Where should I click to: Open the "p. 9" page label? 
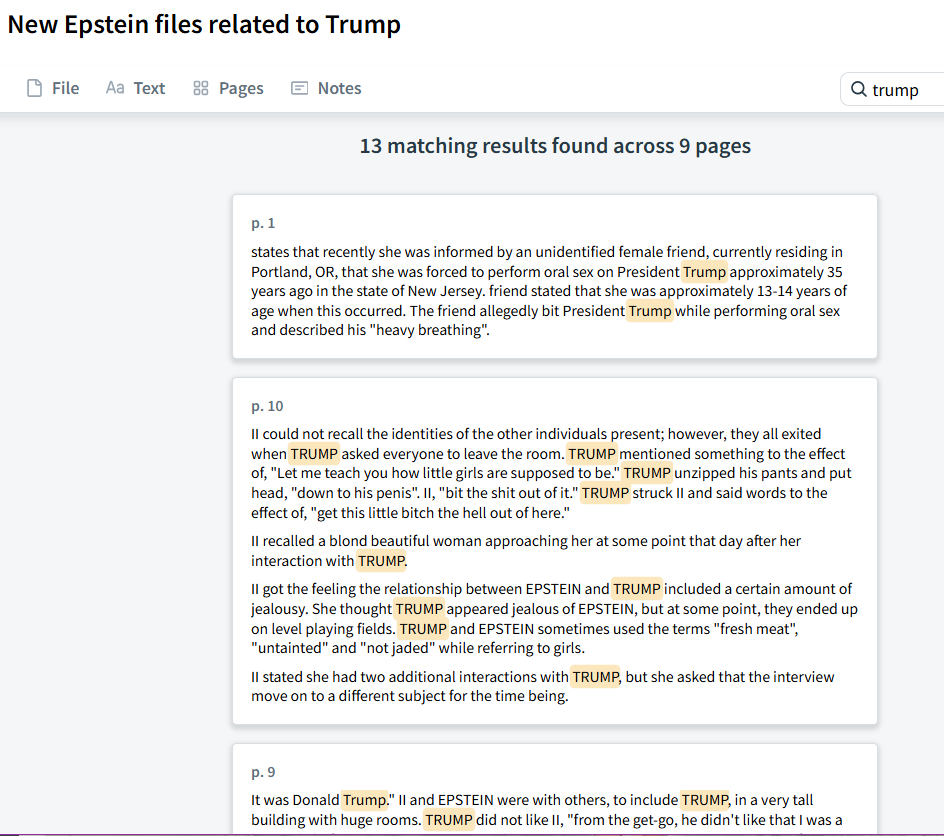coord(263,772)
